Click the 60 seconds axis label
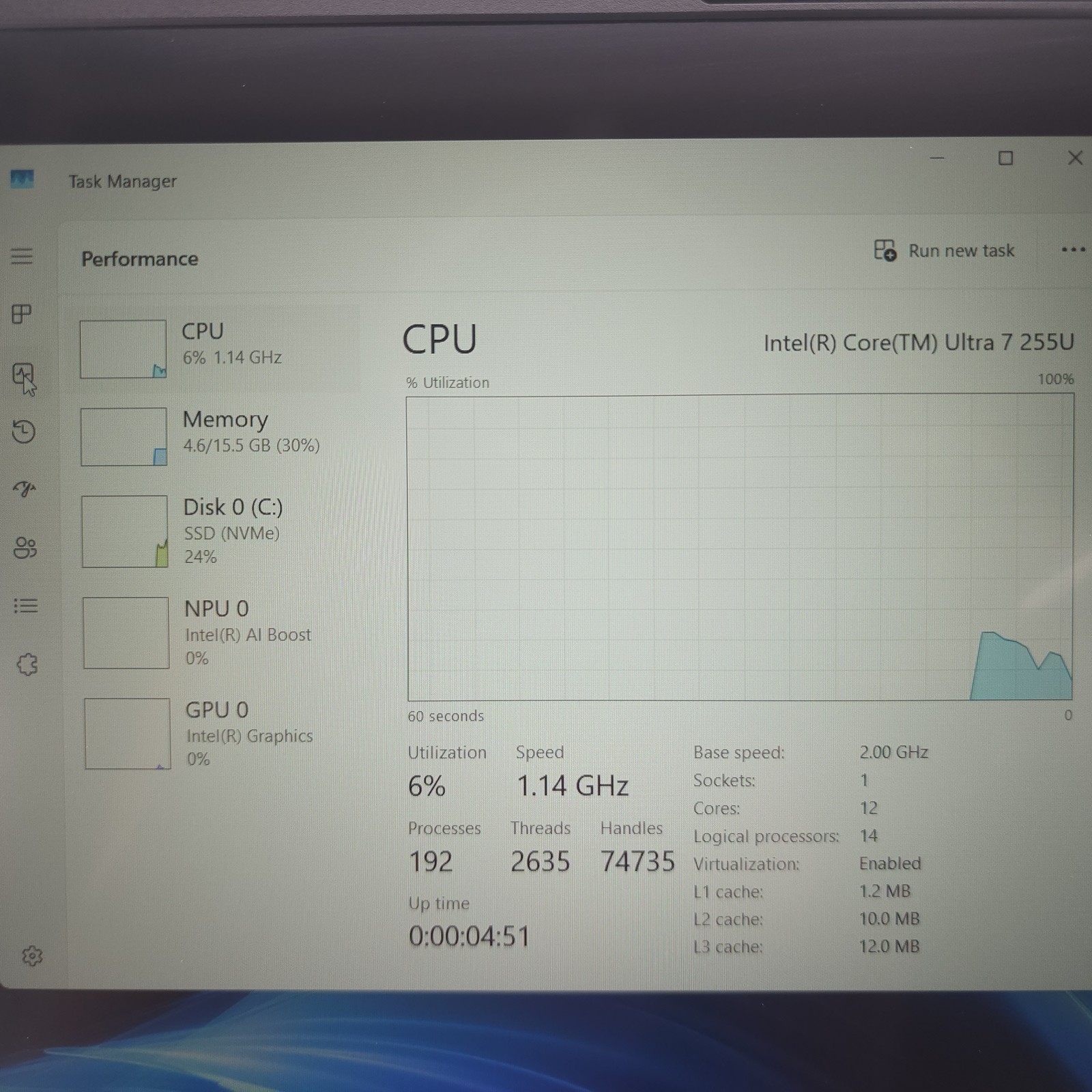 tap(446, 716)
